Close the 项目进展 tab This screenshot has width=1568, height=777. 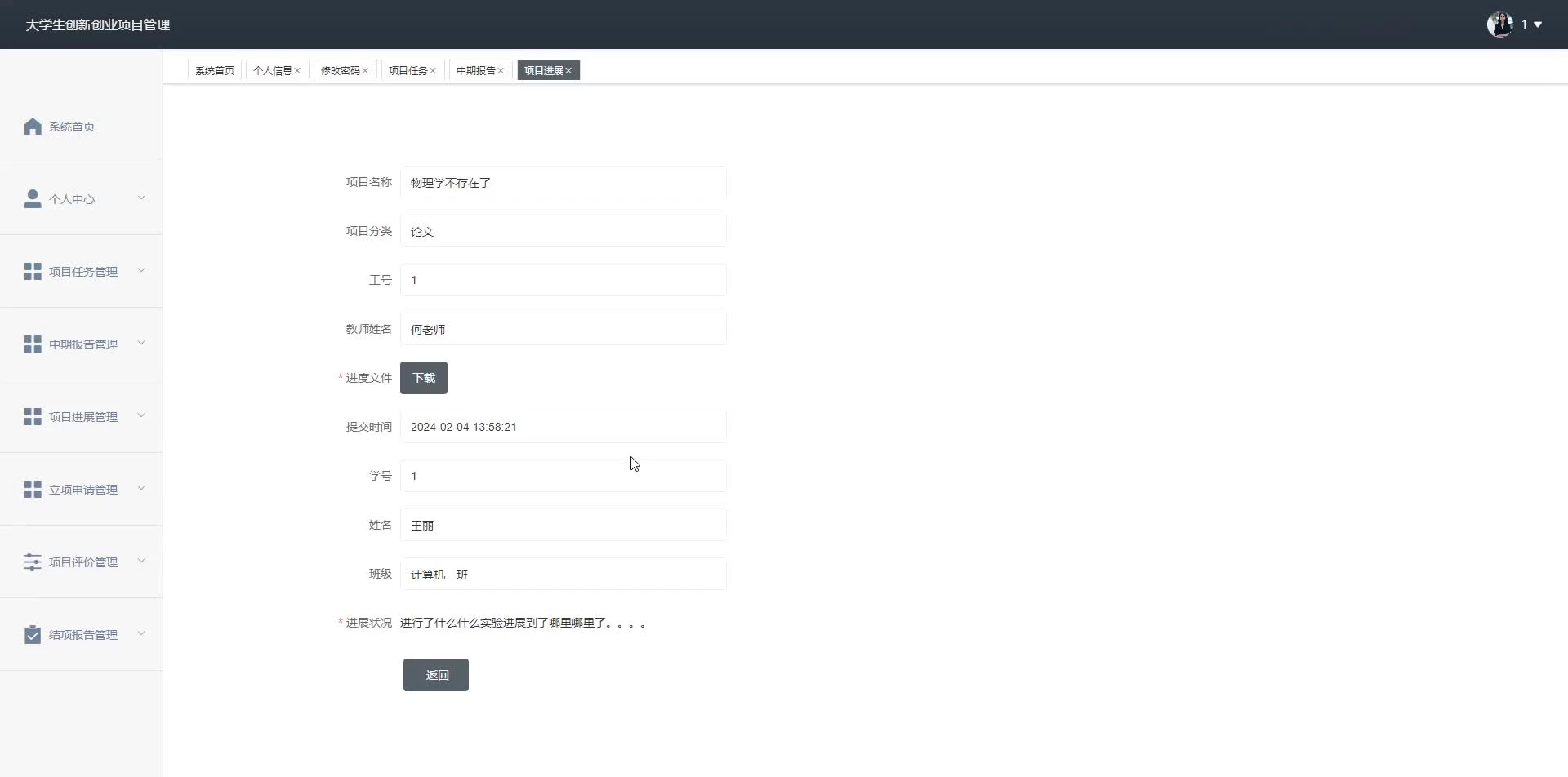click(568, 71)
